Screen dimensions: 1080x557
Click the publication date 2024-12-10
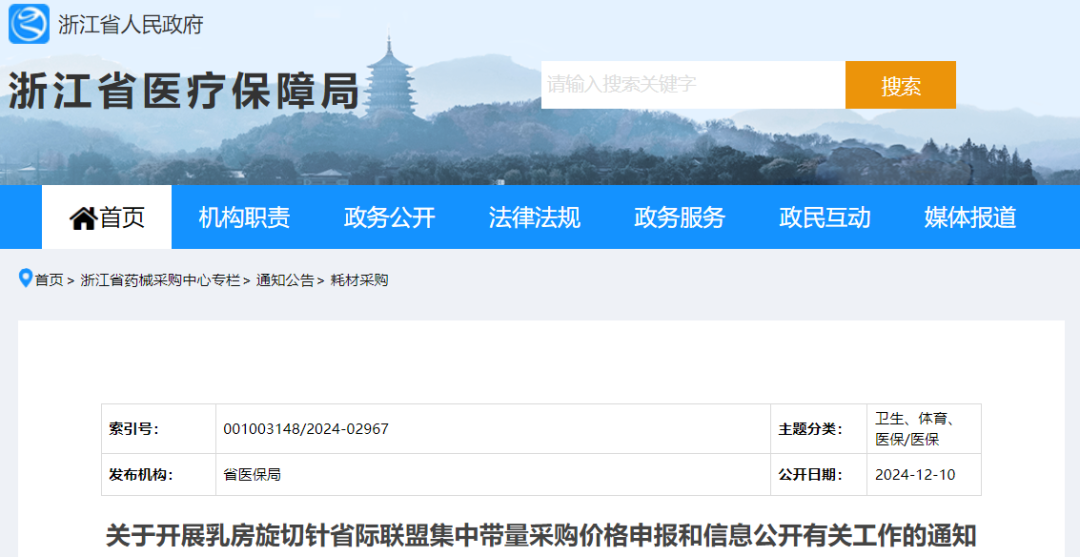(x=915, y=474)
